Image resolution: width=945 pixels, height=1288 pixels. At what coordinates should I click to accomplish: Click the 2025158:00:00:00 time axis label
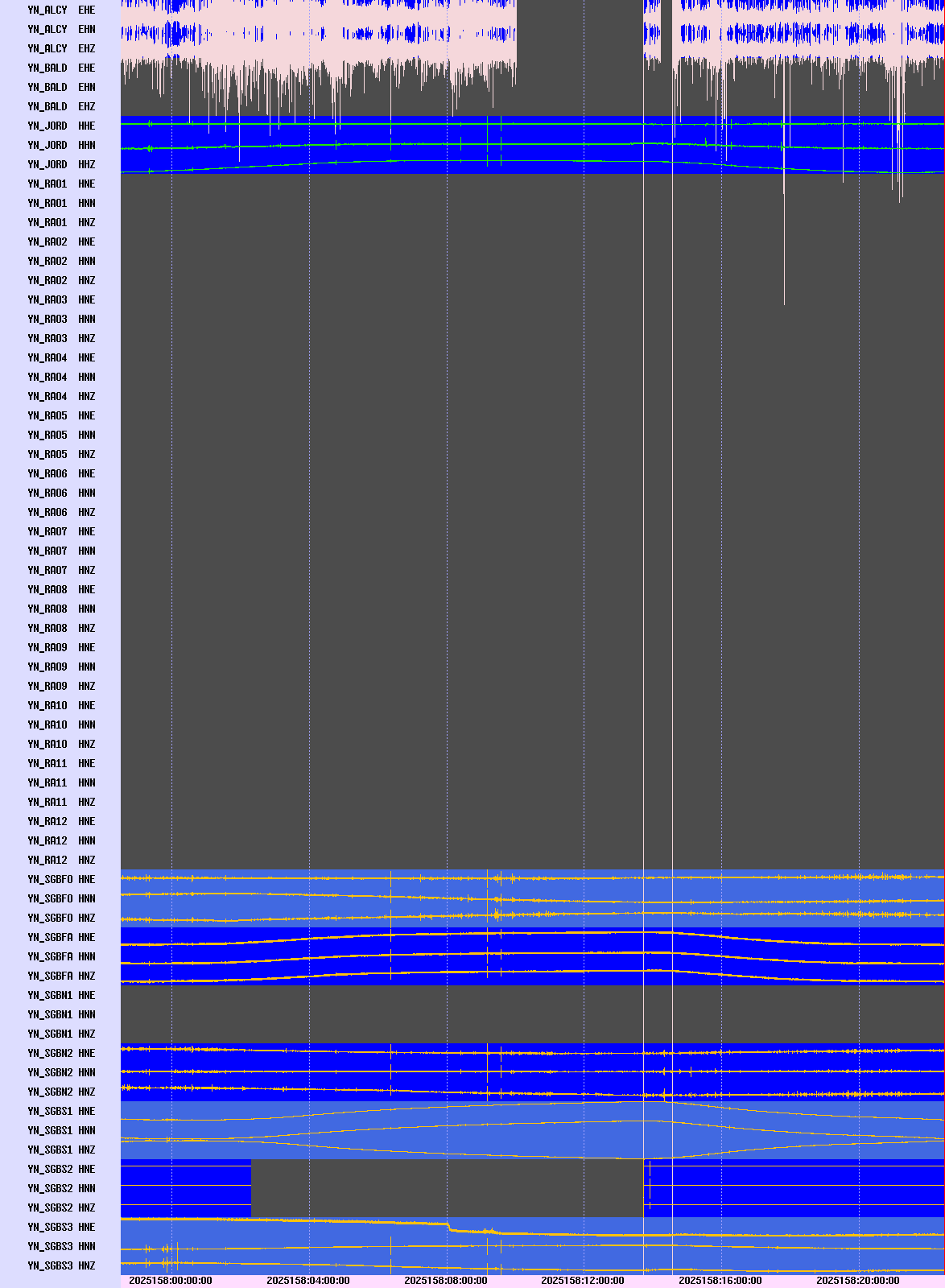tap(171, 1281)
